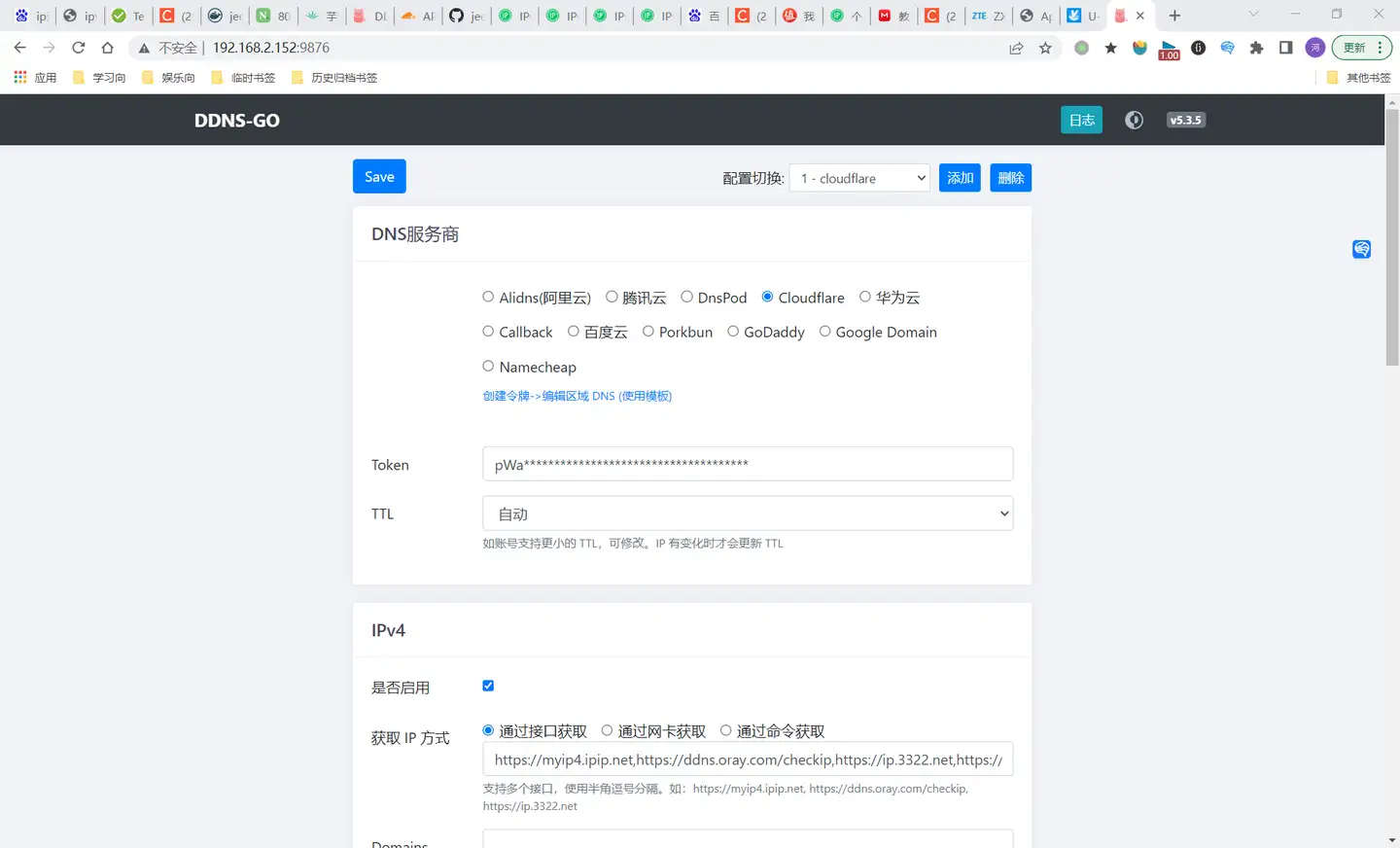This screenshot has width=1400, height=848.
Task: Click the blue Save button
Action: (x=379, y=176)
